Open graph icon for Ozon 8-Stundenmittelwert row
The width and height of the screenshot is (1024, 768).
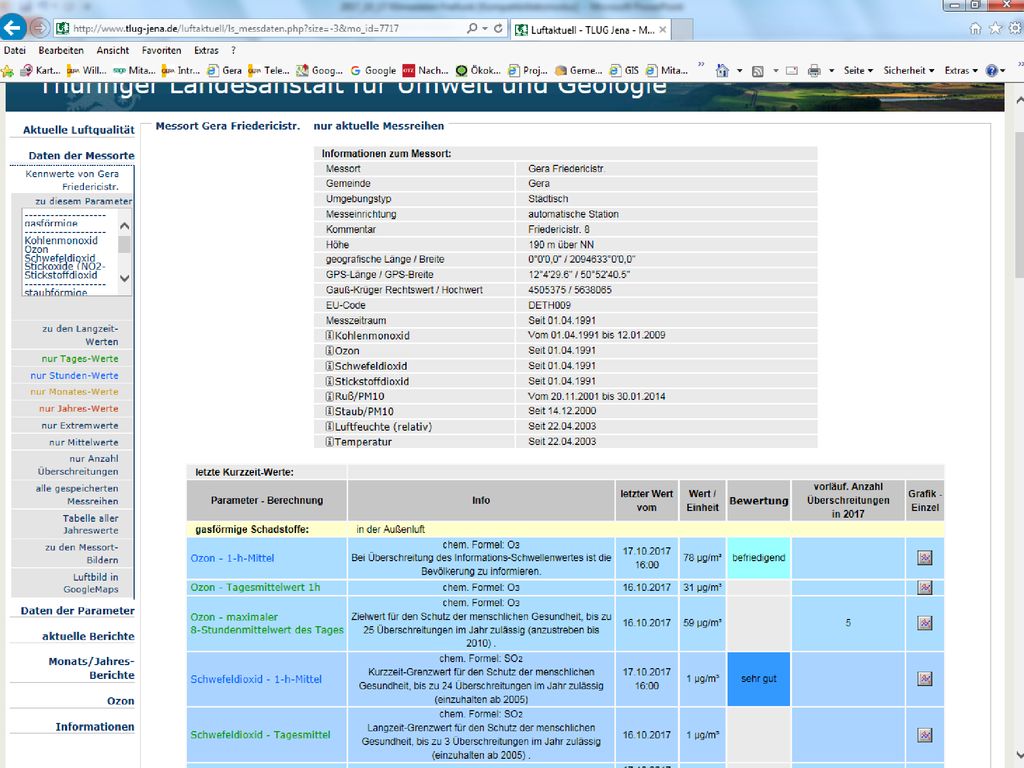click(925, 623)
